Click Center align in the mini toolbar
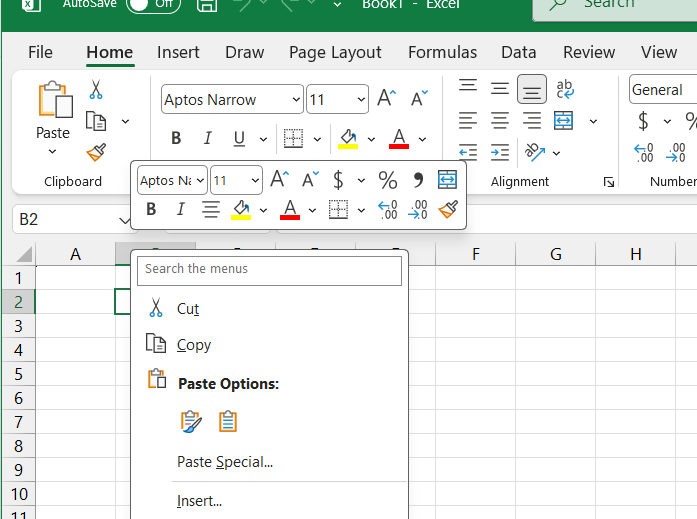Screen dimensions: 697x519 pos(211,209)
